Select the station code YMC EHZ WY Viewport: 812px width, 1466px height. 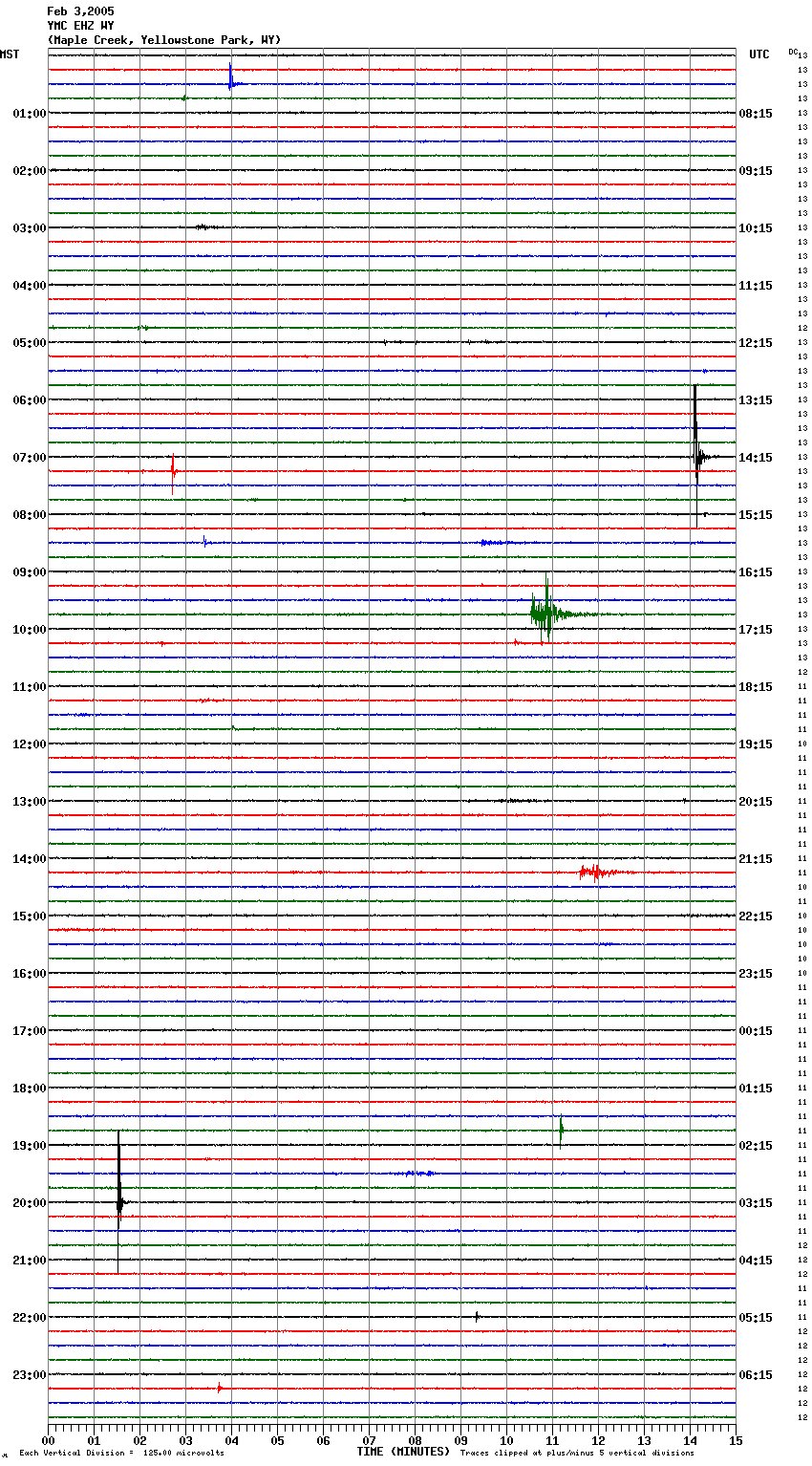[x=80, y=26]
